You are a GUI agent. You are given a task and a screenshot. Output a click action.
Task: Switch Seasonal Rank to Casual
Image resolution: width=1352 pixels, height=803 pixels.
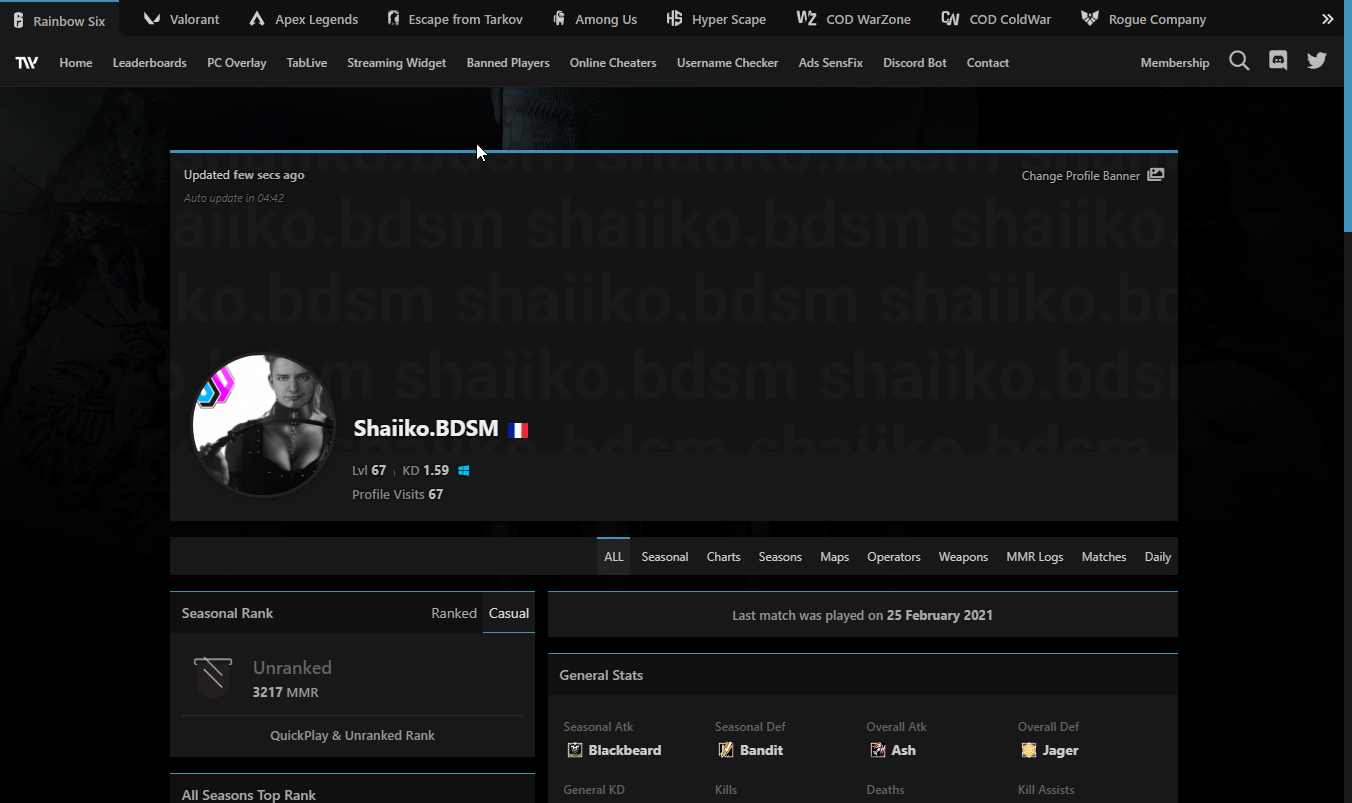coord(509,613)
